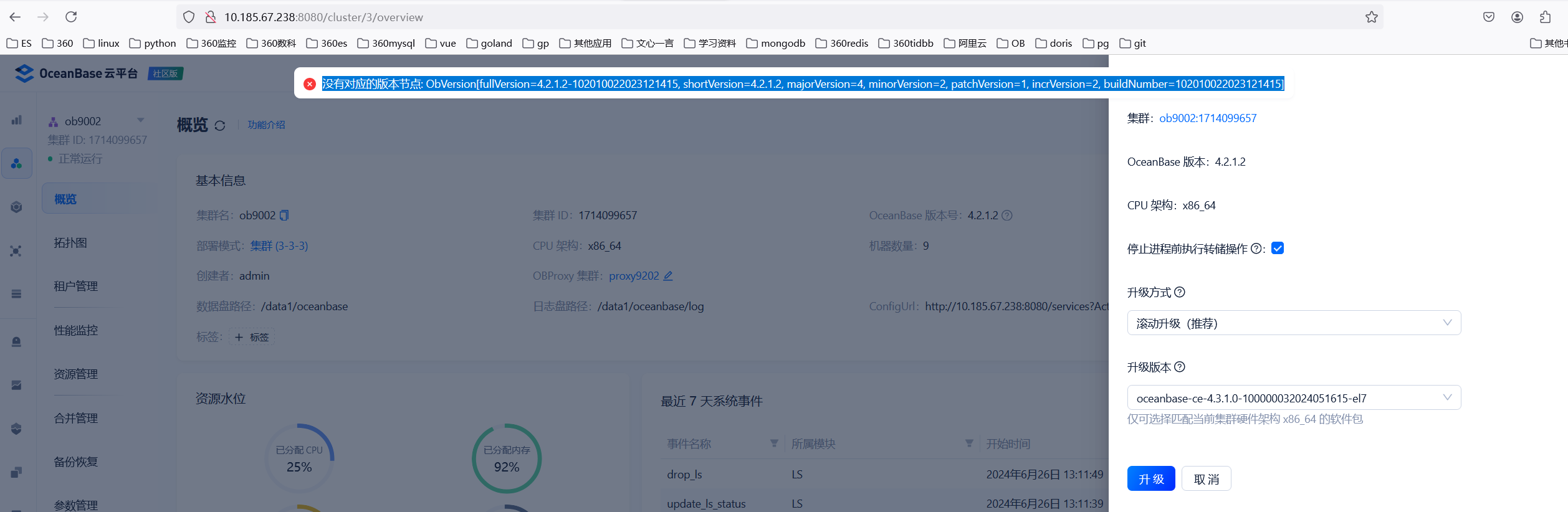The image size is (1568, 512).
Task: Open the OB bookmark folder
Action: click(x=1011, y=43)
